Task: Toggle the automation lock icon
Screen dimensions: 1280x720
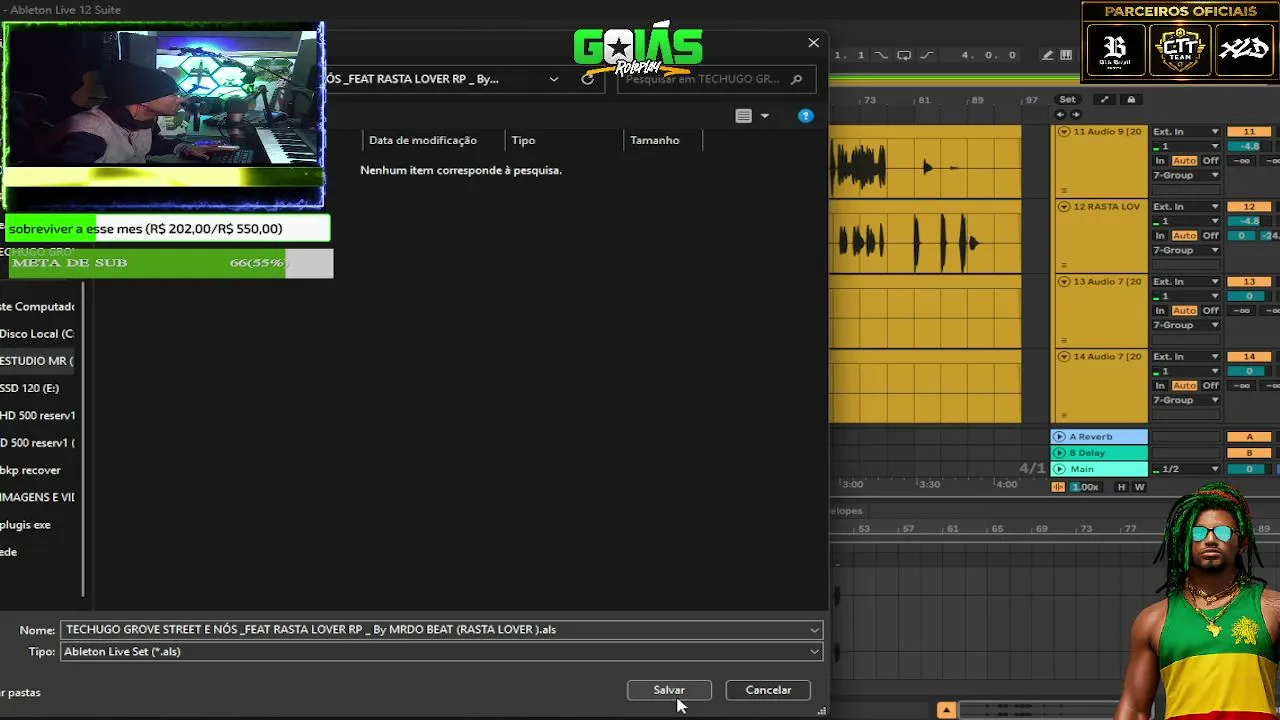Action: (1131, 99)
